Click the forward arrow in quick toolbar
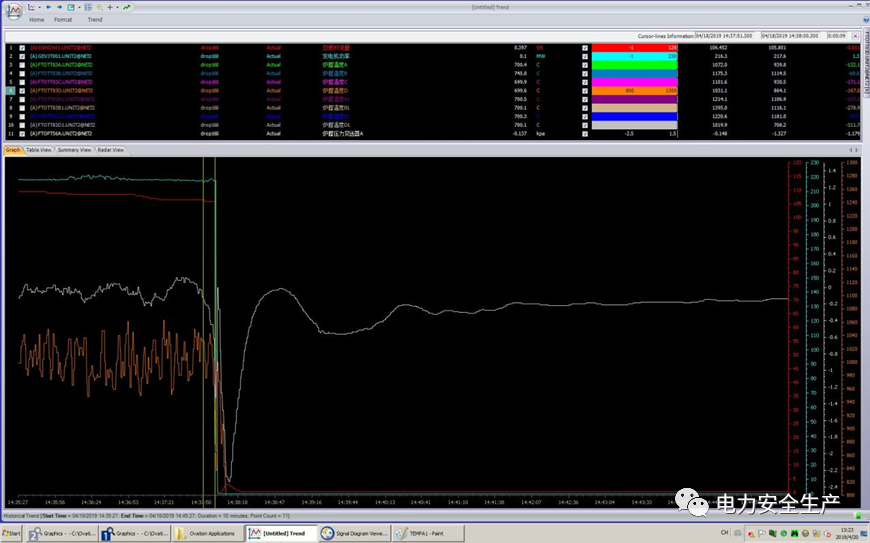Screen dimensions: 870x543 [x=60, y=7]
